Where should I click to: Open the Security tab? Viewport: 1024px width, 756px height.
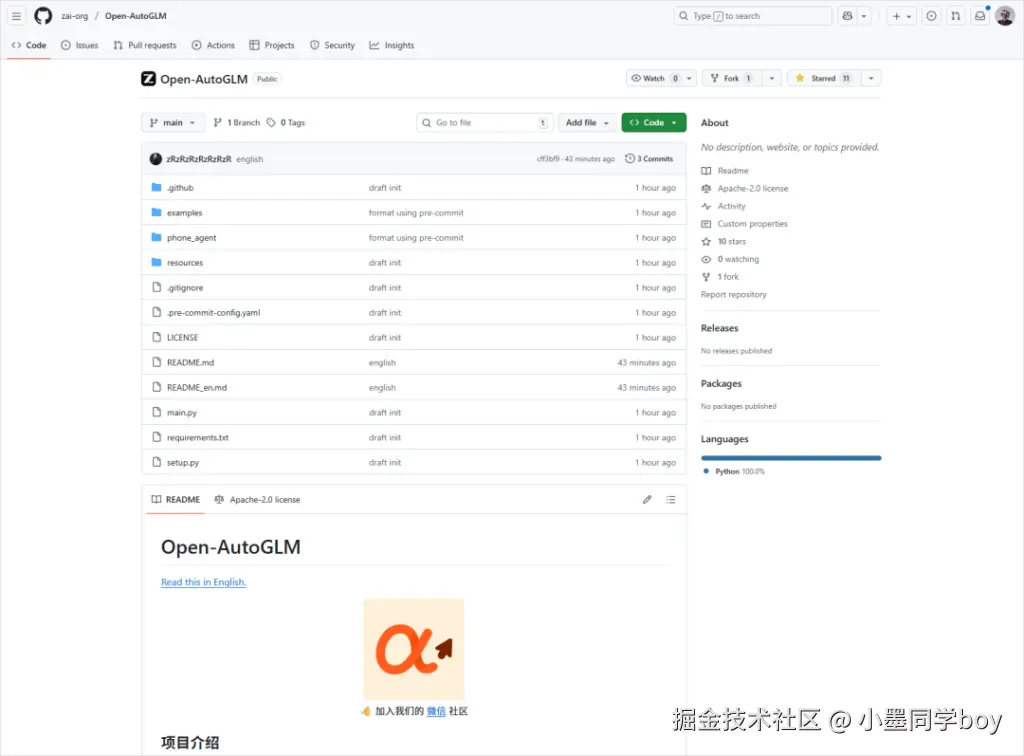(332, 45)
